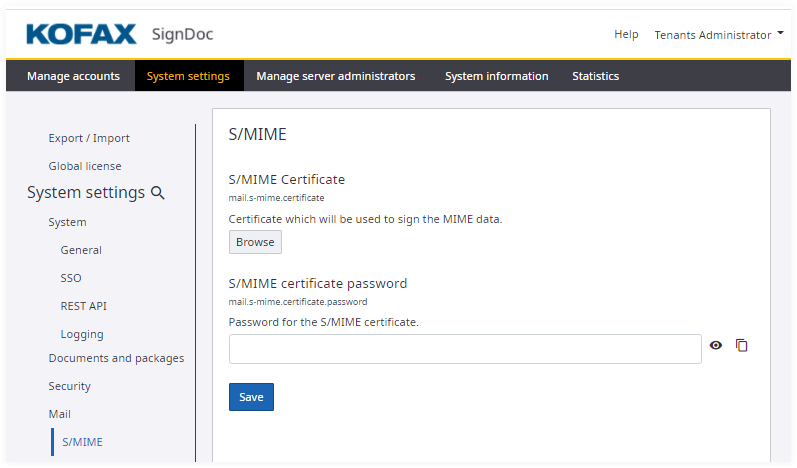Select the System settings tab
Viewport: 797px width, 468px height.
[x=188, y=76]
